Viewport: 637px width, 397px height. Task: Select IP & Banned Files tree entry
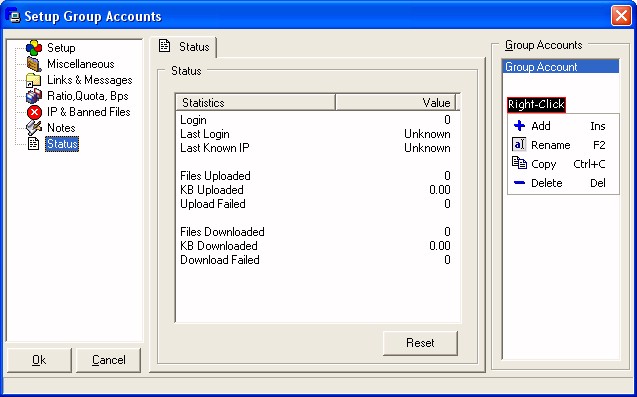tap(89, 112)
